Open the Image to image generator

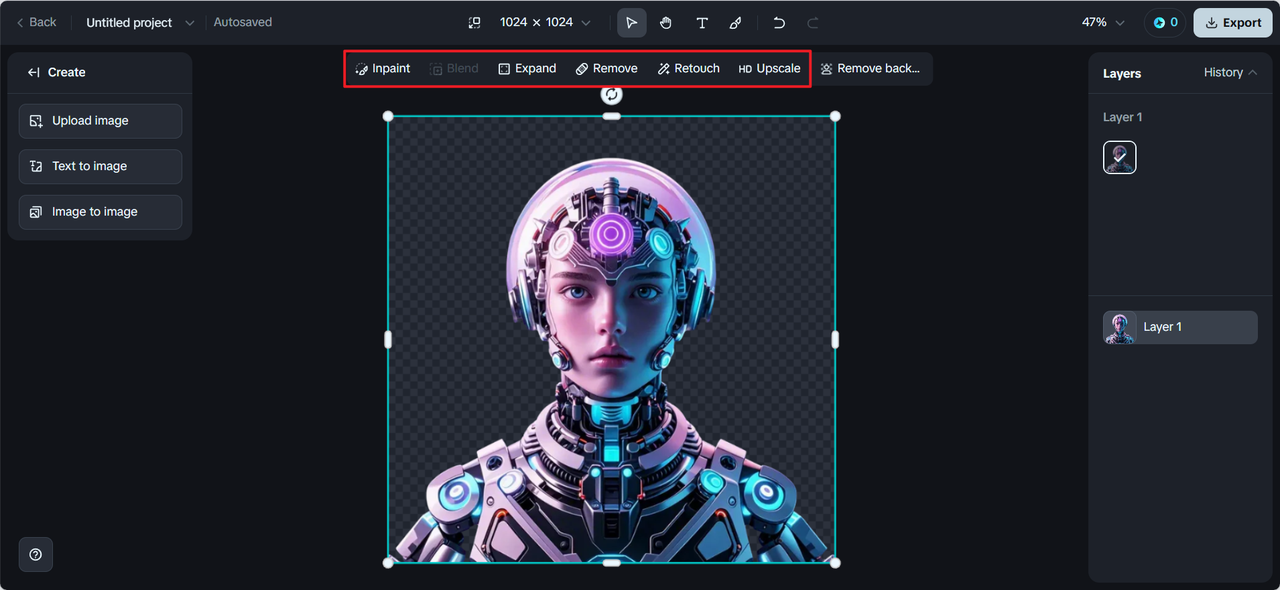pyautogui.click(x=100, y=212)
